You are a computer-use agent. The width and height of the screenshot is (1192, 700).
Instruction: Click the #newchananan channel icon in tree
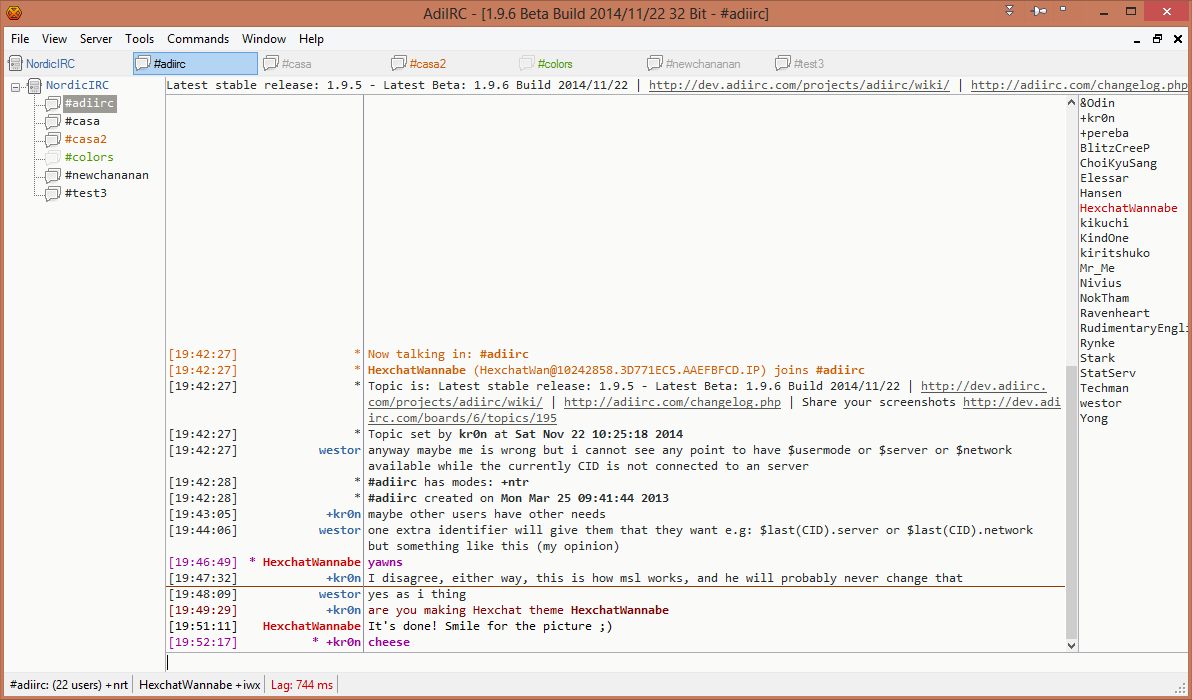click(52, 175)
